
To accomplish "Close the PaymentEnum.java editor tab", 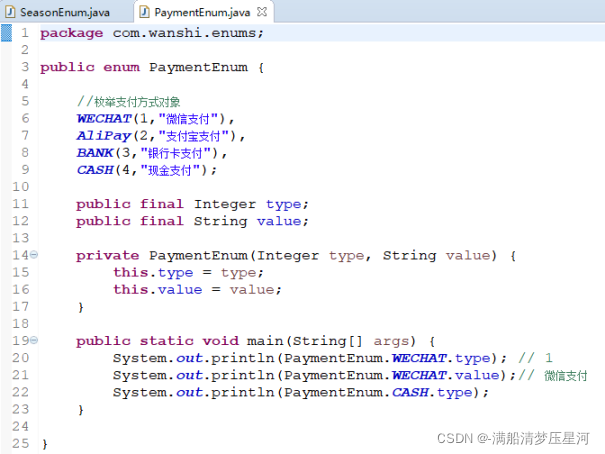I will point(262,12).
